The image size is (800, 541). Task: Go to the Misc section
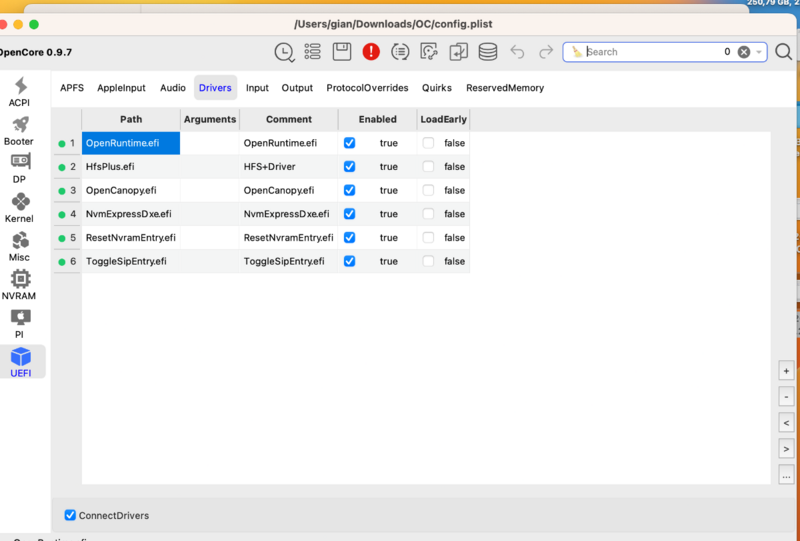click(x=19, y=247)
